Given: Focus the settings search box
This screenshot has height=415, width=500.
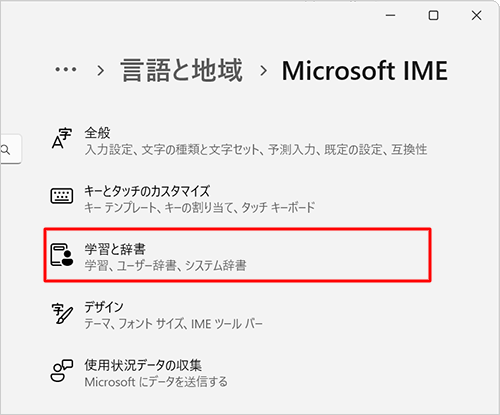Looking at the screenshot, I should tap(11, 149).
